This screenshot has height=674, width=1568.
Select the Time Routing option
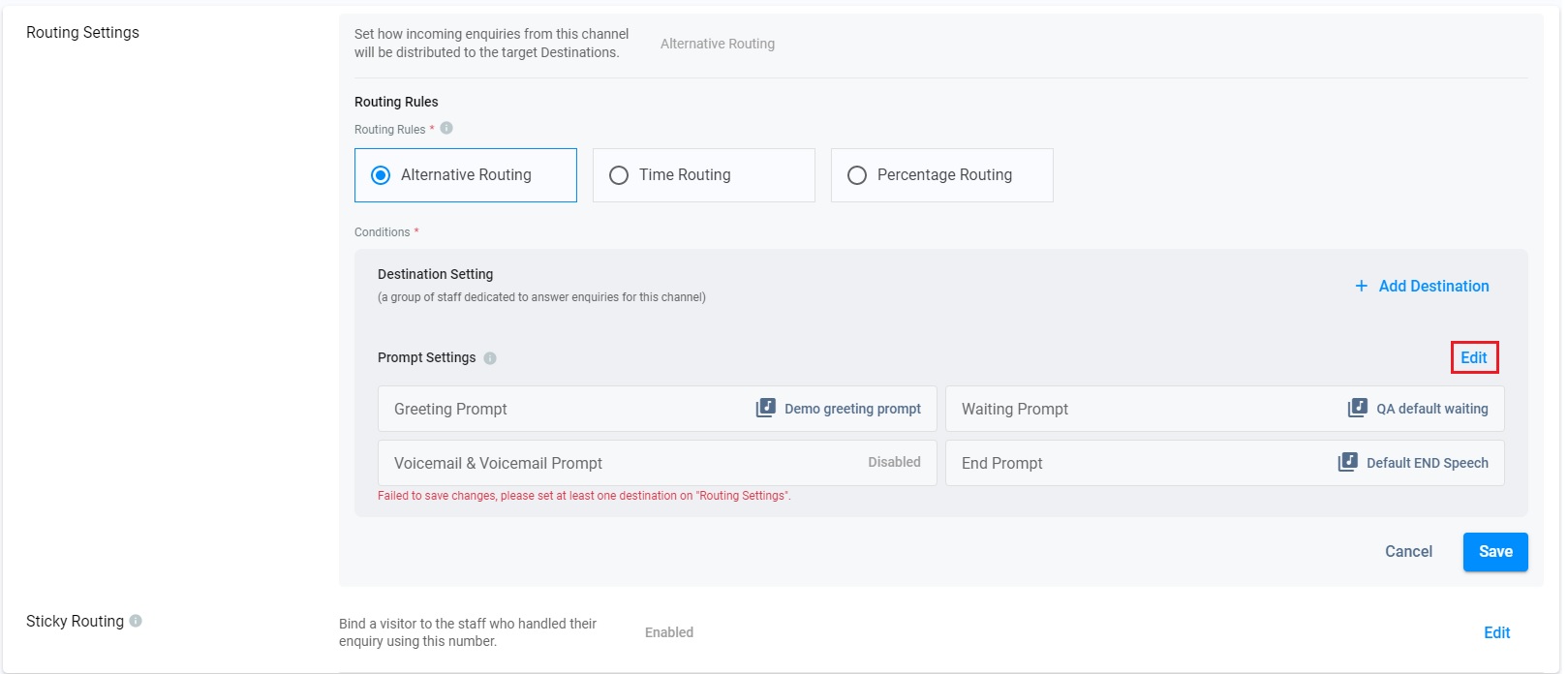[619, 175]
